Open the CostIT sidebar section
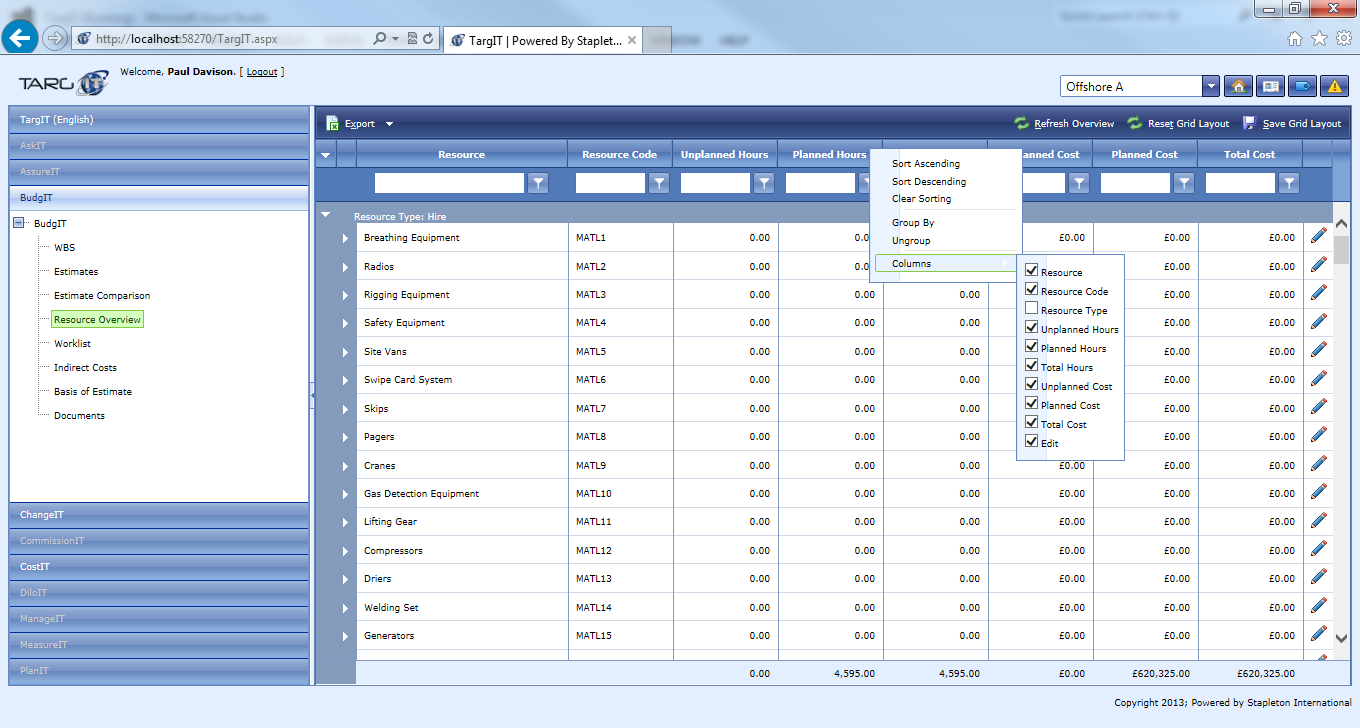 159,567
